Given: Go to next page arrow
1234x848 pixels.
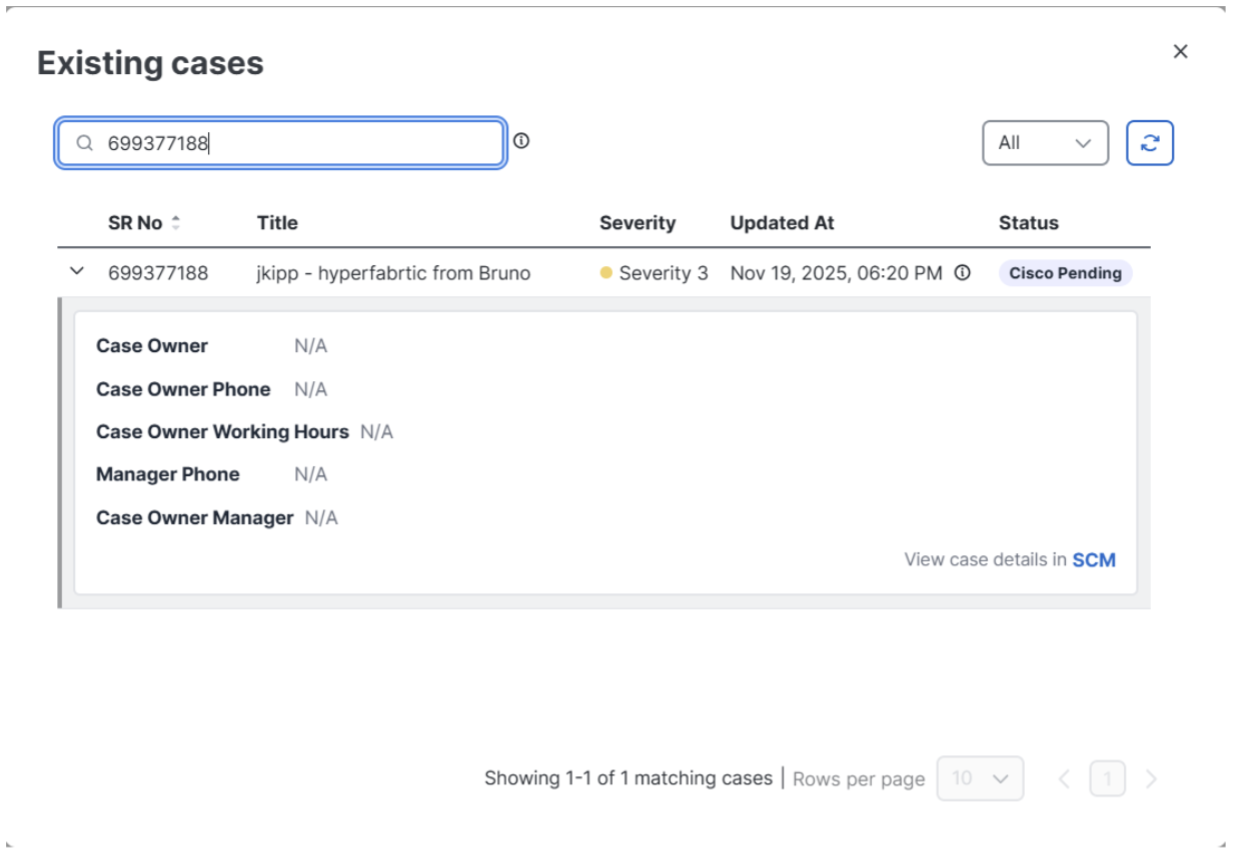Looking at the screenshot, I should 1150,779.
